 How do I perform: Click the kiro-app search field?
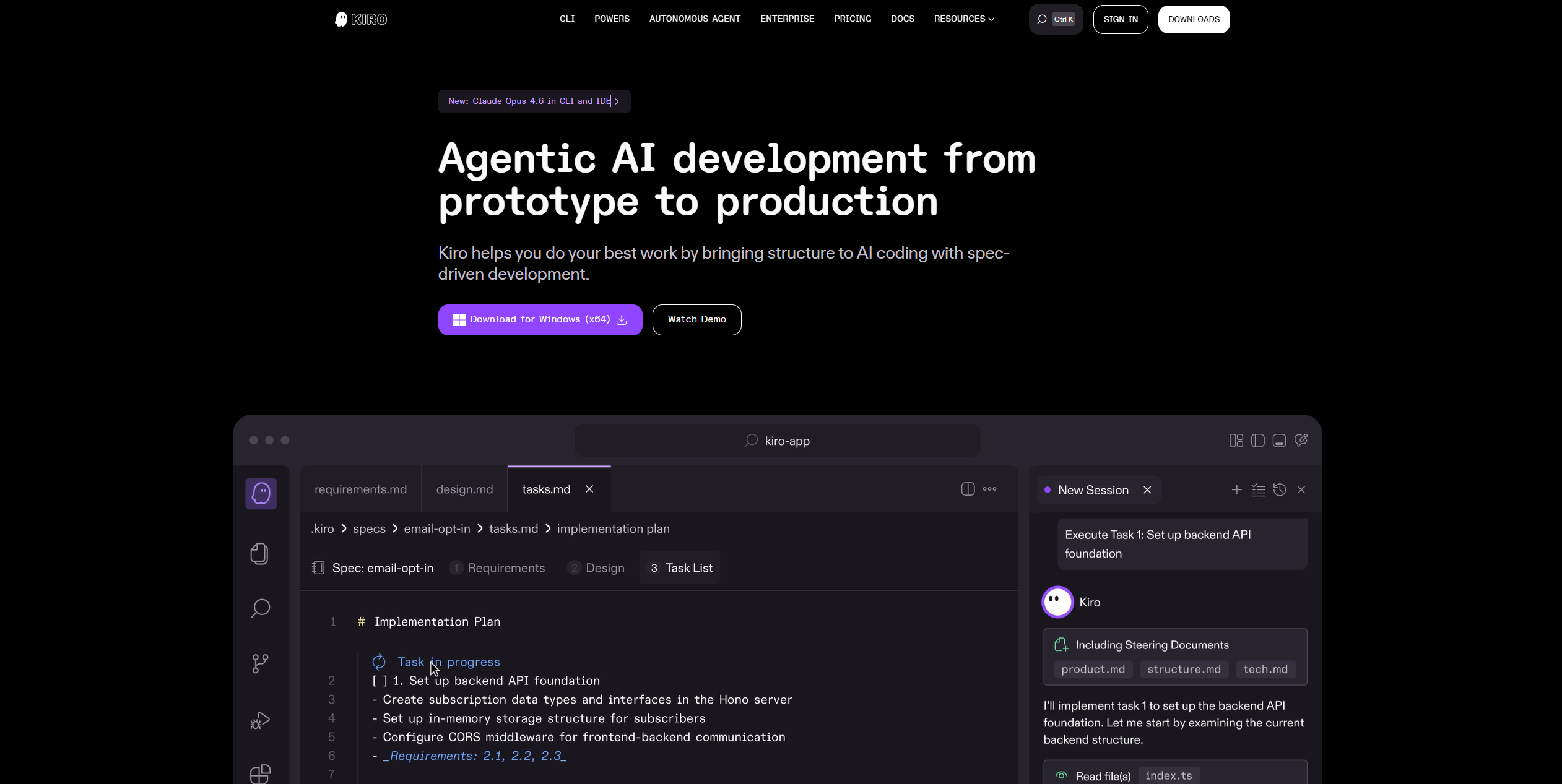point(777,441)
